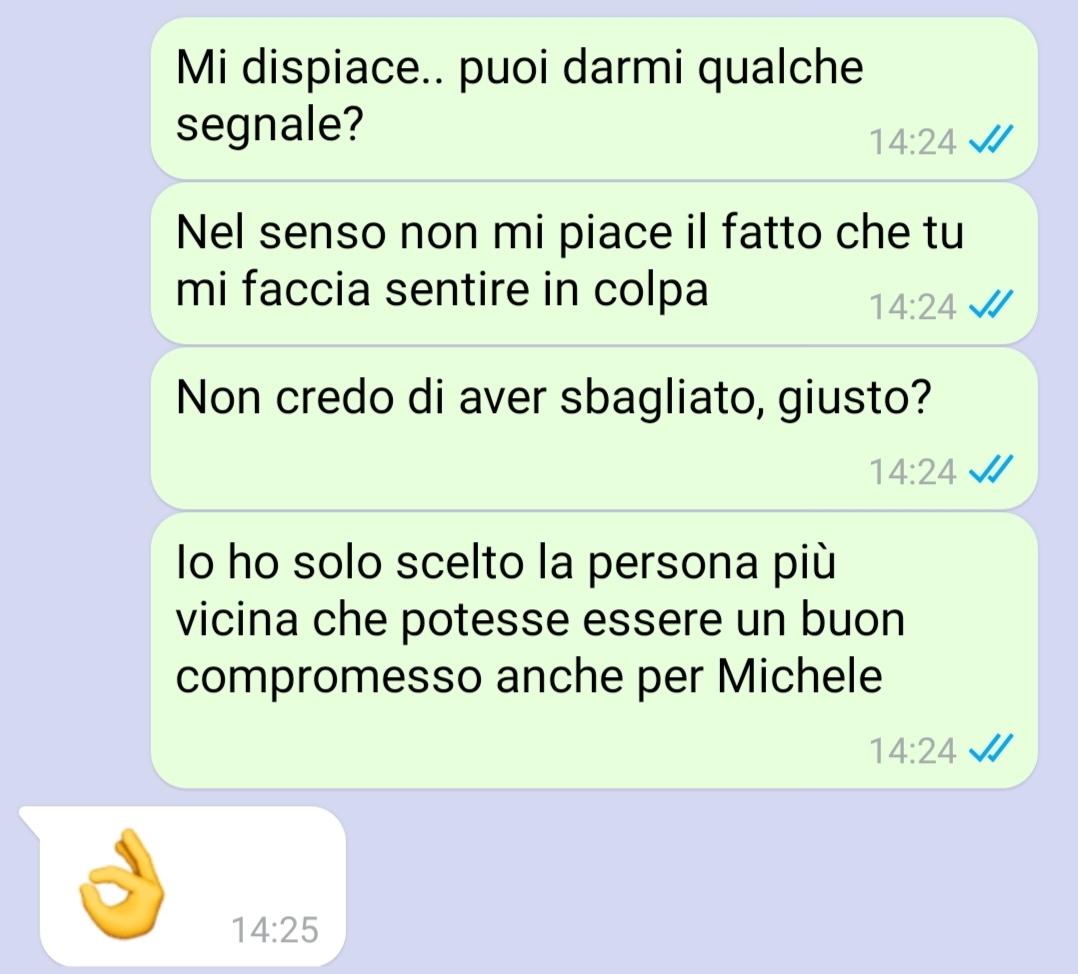1078x974 pixels.
Task: Tap the OK hand emoji
Action: pyautogui.click(x=122, y=884)
